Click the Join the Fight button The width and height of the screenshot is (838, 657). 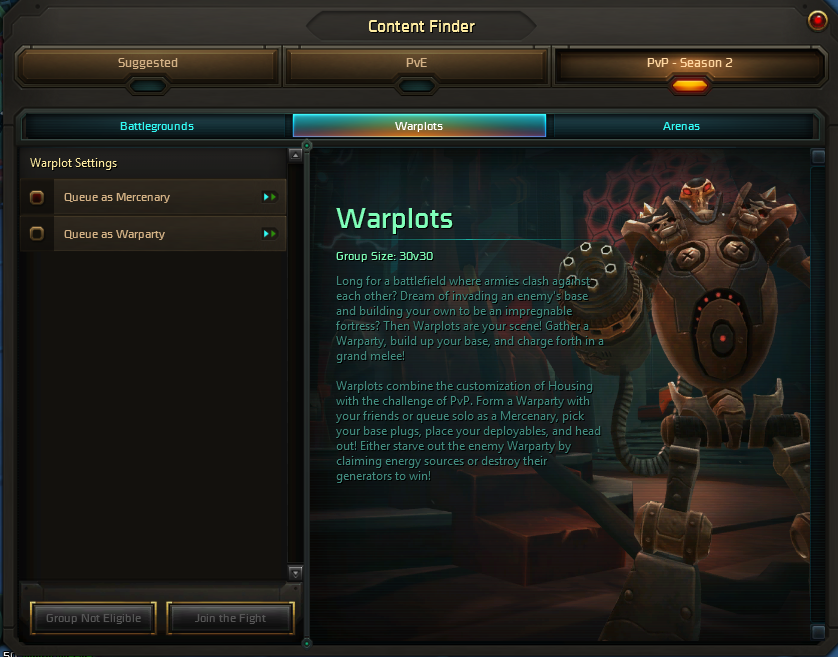click(x=230, y=618)
